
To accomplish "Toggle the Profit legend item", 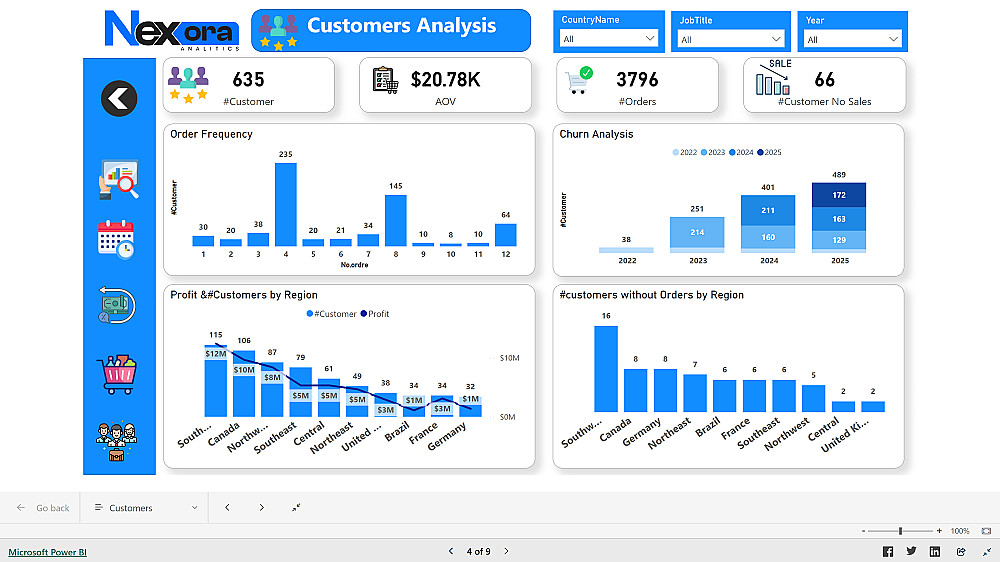I will coord(375,314).
